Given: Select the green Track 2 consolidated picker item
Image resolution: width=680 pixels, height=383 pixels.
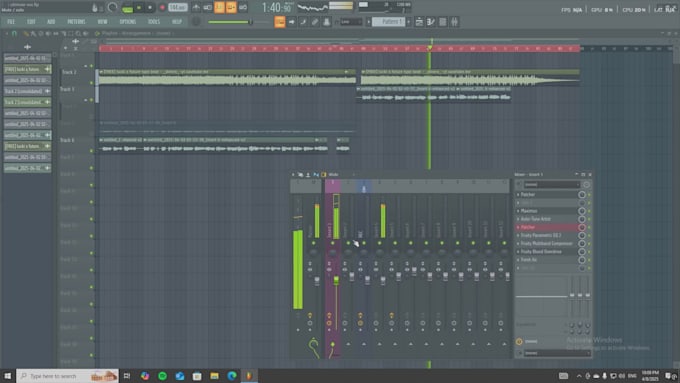Looking at the screenshot, I should coord(27,102).
